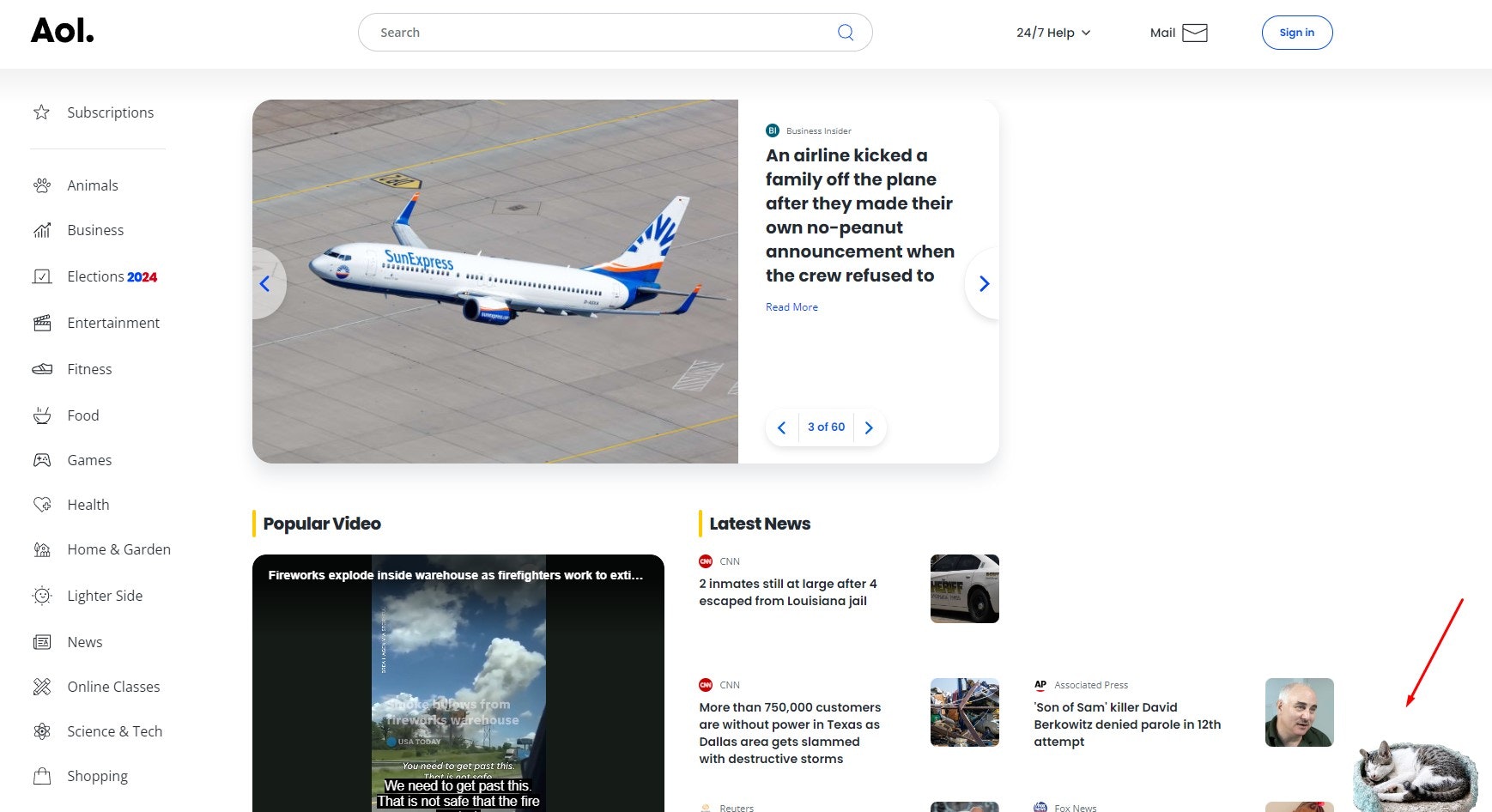Click the fireworks explode video title

pos(455,575)
